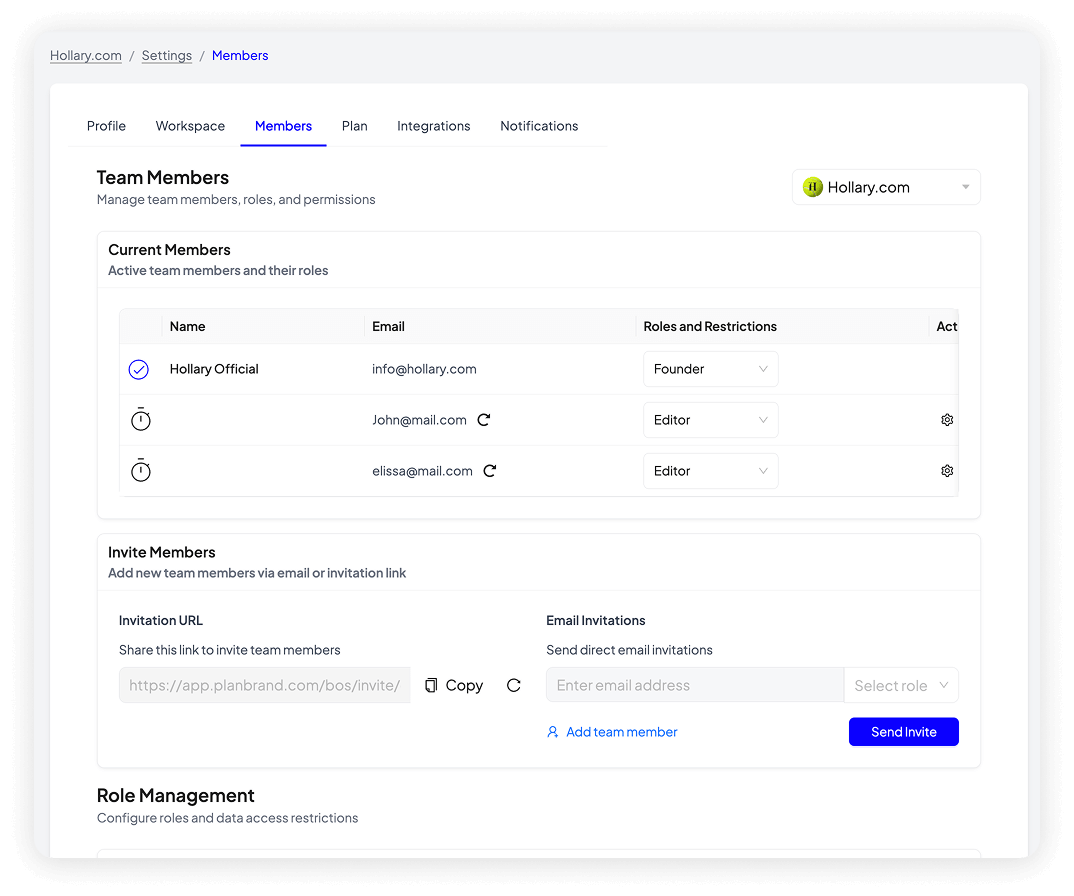Regenerate the invitation URL with refresh icon

[x=514, y=685]
